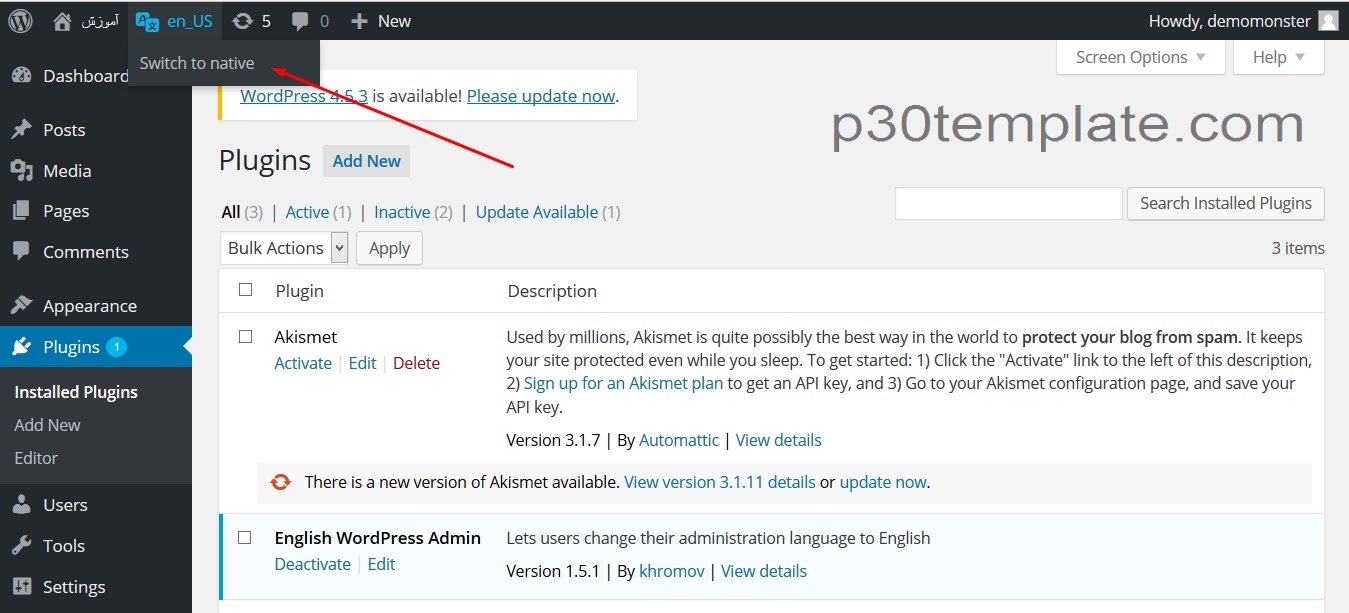
Task: Click the Add New plugin button
Action: tap(366, 161)
